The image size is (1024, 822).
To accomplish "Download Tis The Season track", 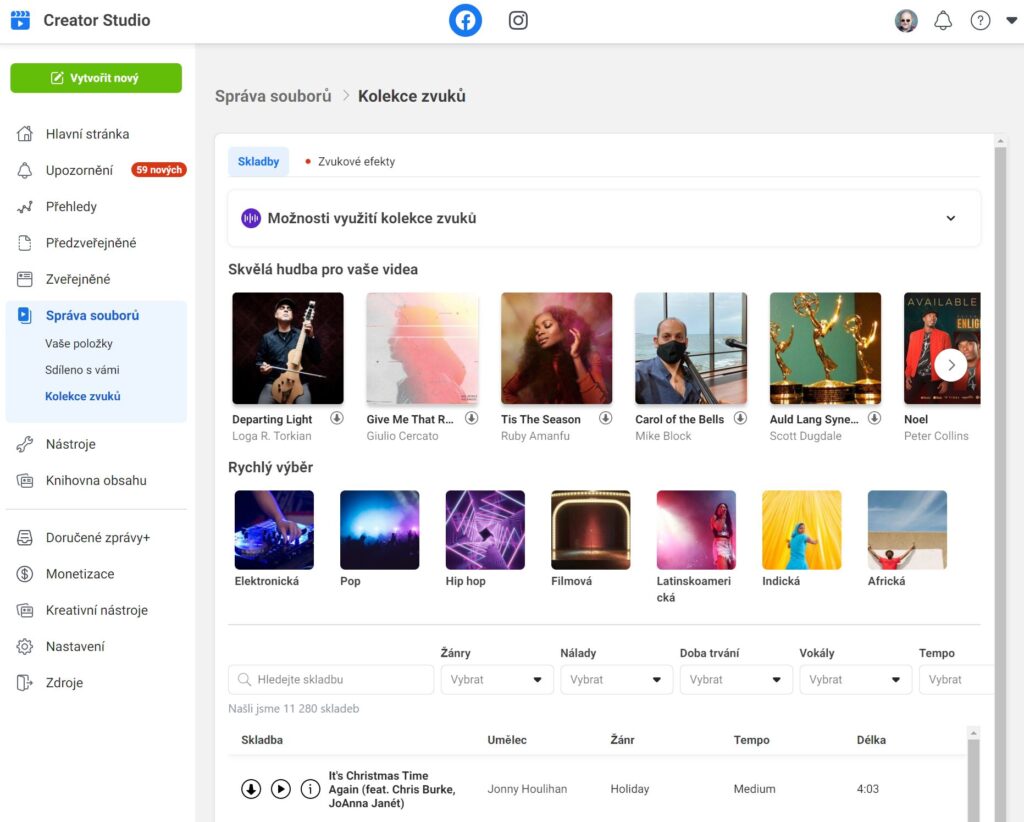I will (x=605, y=418).
